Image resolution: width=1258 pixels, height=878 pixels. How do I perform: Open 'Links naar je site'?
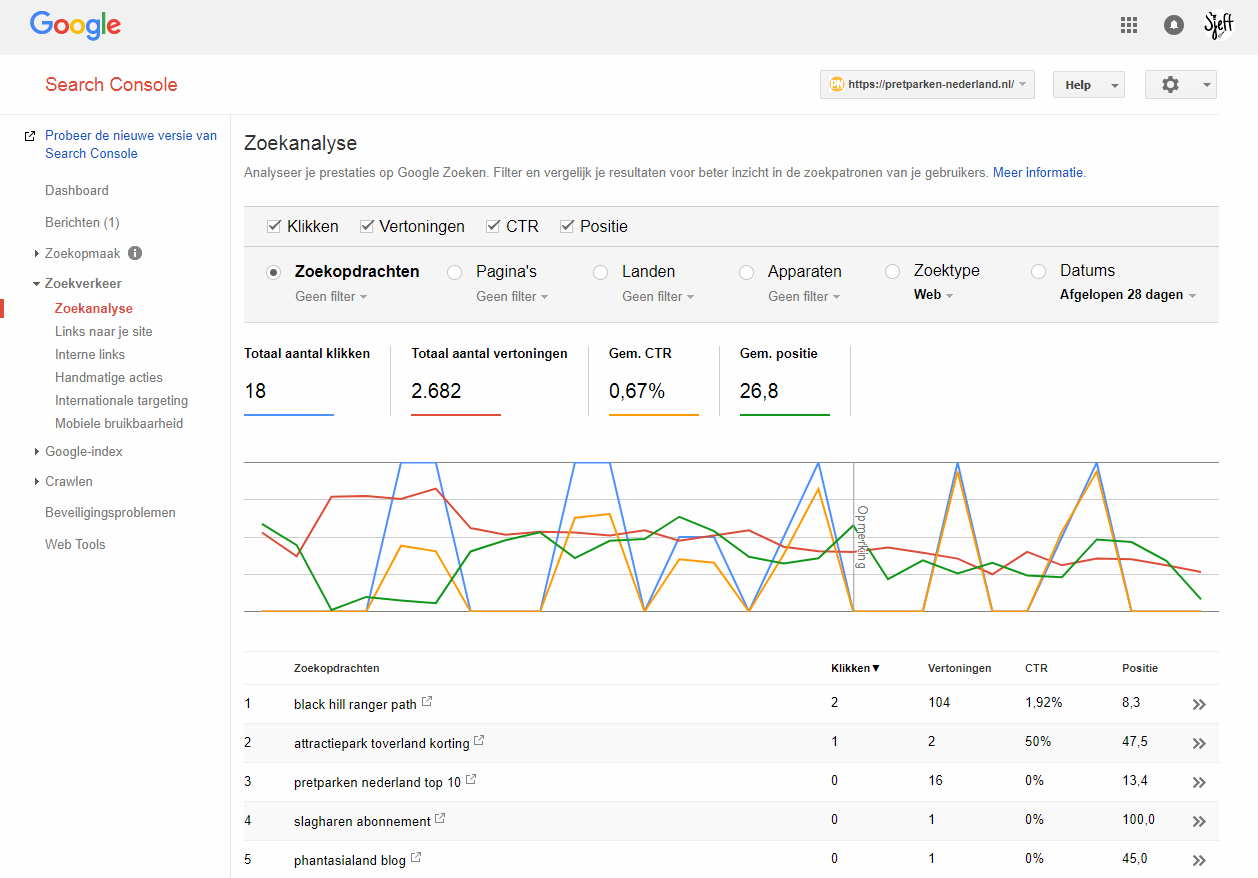[104, 331]
